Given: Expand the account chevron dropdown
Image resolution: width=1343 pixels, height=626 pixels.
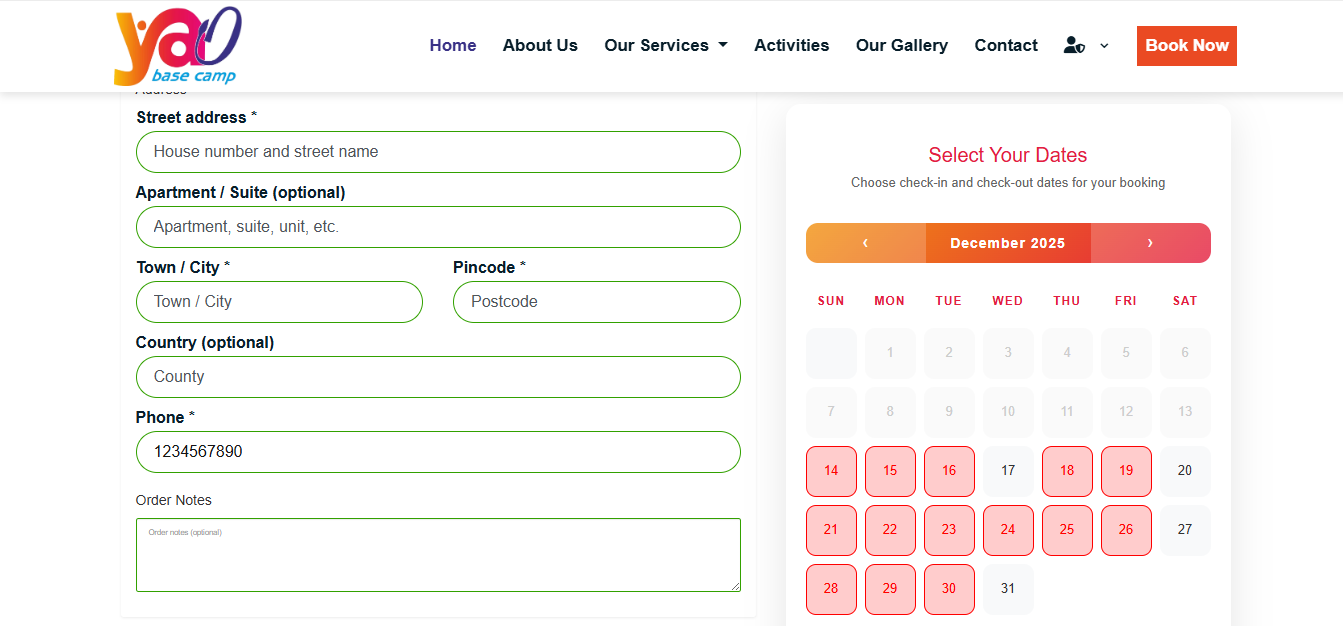Looking at the screenshot, I should (1104, 45).
